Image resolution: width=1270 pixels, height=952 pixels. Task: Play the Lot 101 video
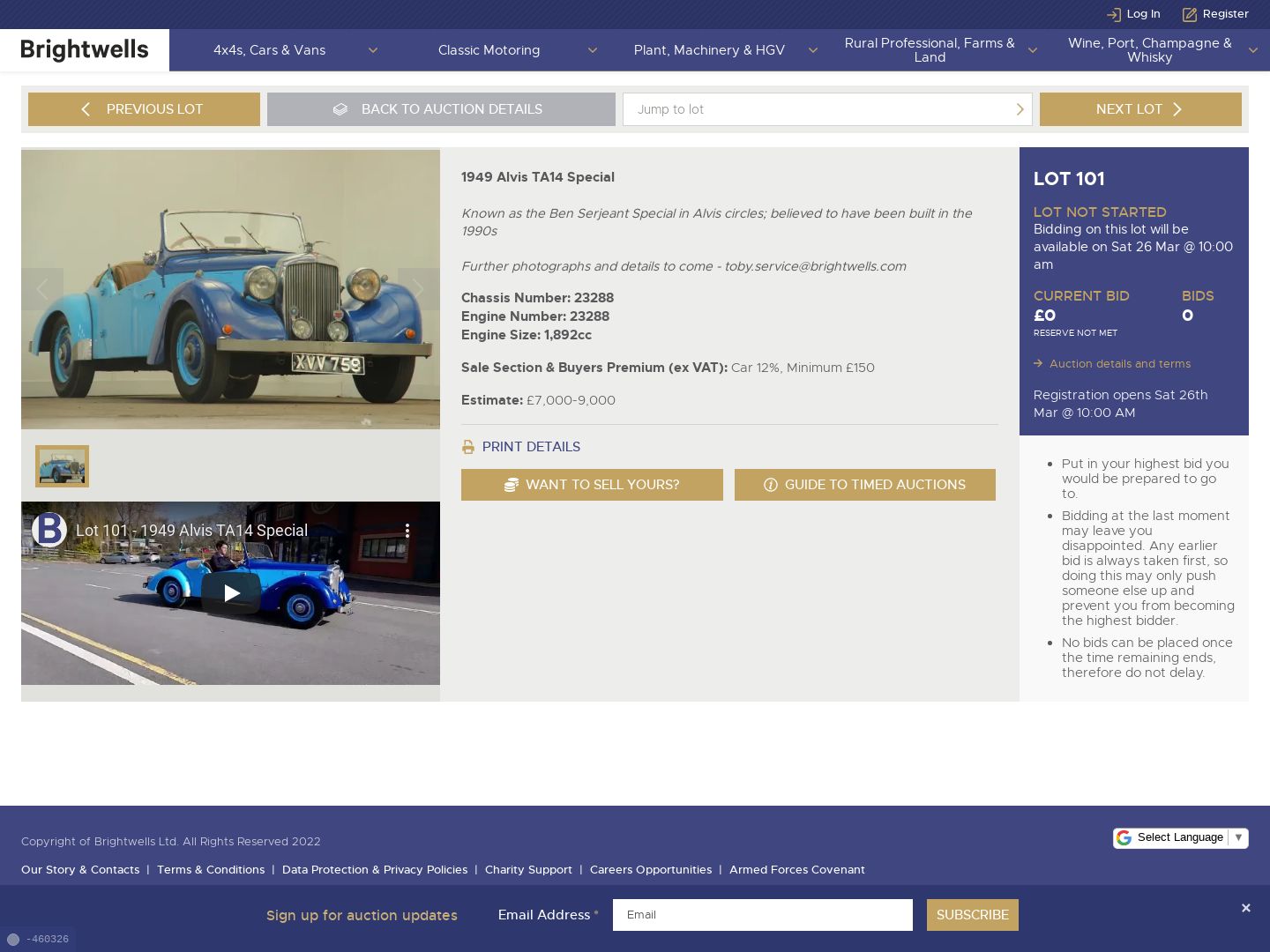point(231,593)
